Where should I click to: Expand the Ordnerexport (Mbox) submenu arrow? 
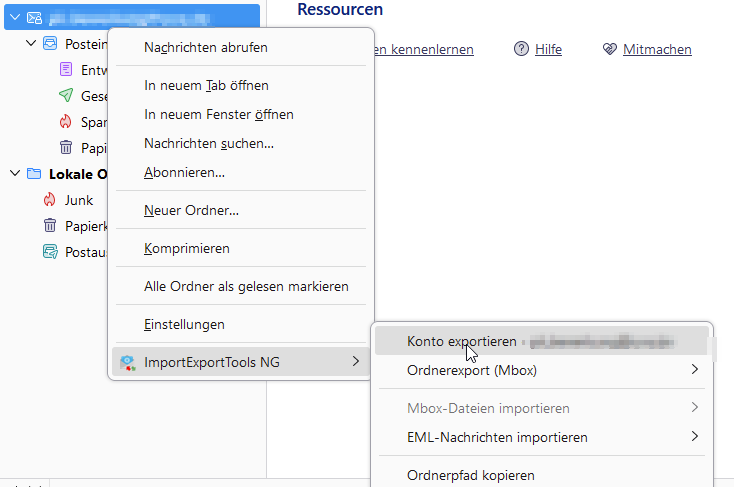[695, 370]
